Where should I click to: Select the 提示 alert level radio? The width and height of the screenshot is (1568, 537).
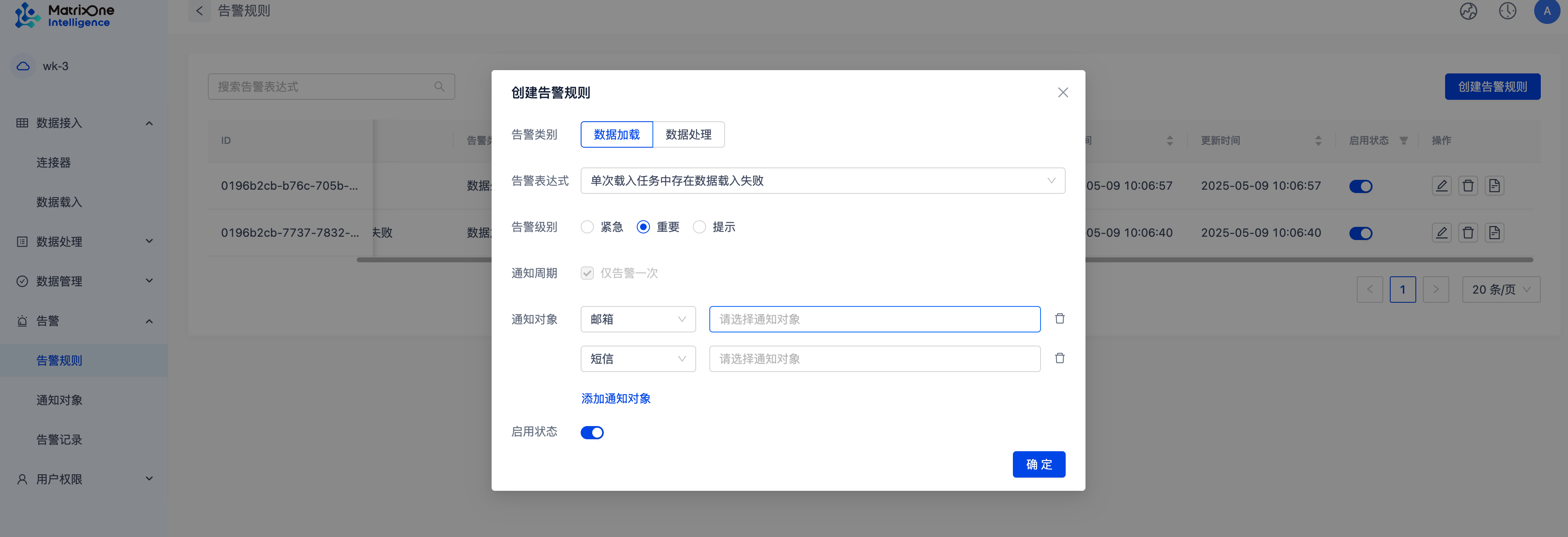click(699, 227)
